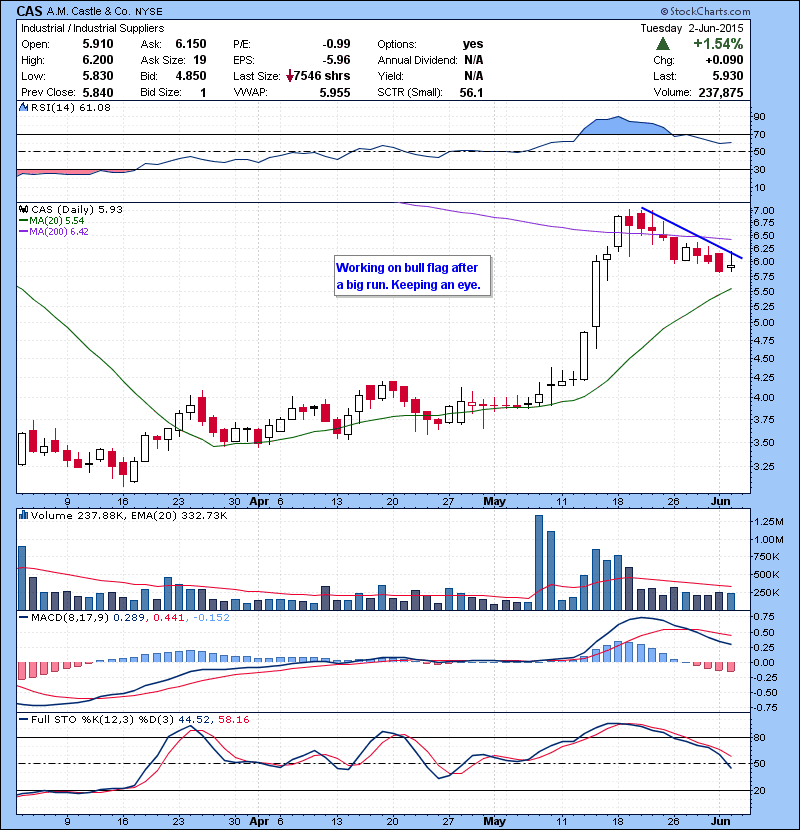This screenshot has height=830, width=800.
Task: Click the Annual Dividend label
Action: [417, 60]
